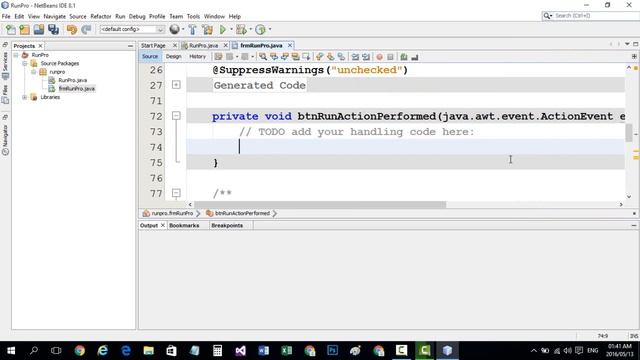Build Project with the hammer icon
This screenshot has width=640, height=360.
tap(192, 29)
